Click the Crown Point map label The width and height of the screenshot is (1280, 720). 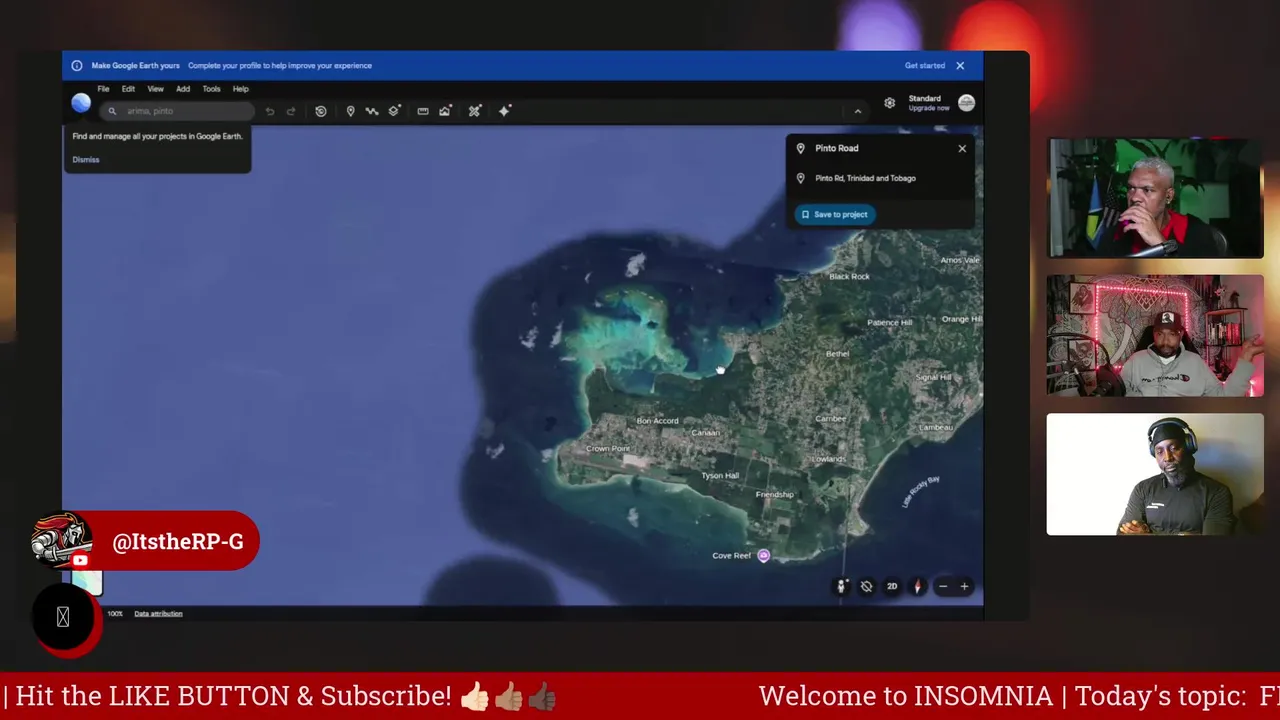coord(608,449)
